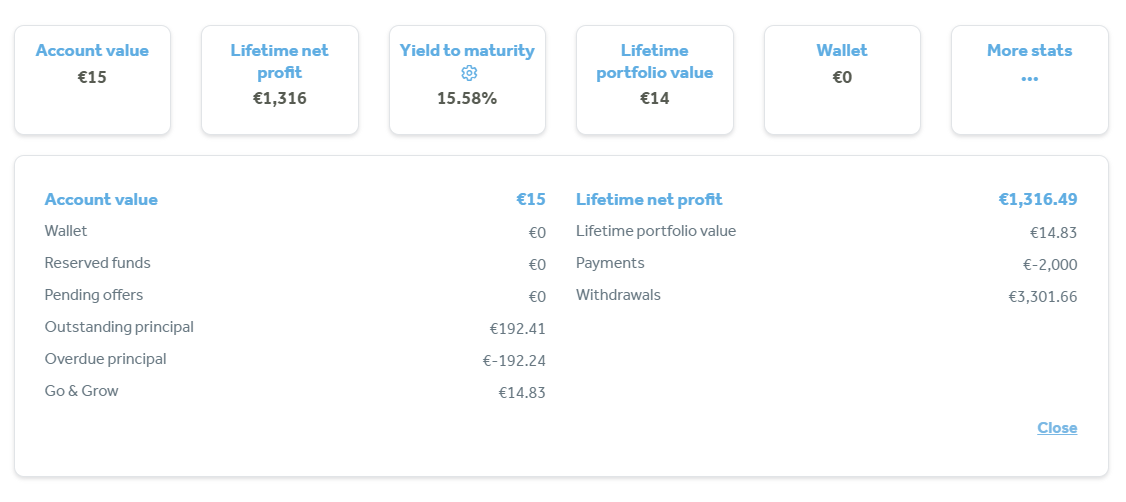Select the Lifetime net profit card

click(280, 80)
